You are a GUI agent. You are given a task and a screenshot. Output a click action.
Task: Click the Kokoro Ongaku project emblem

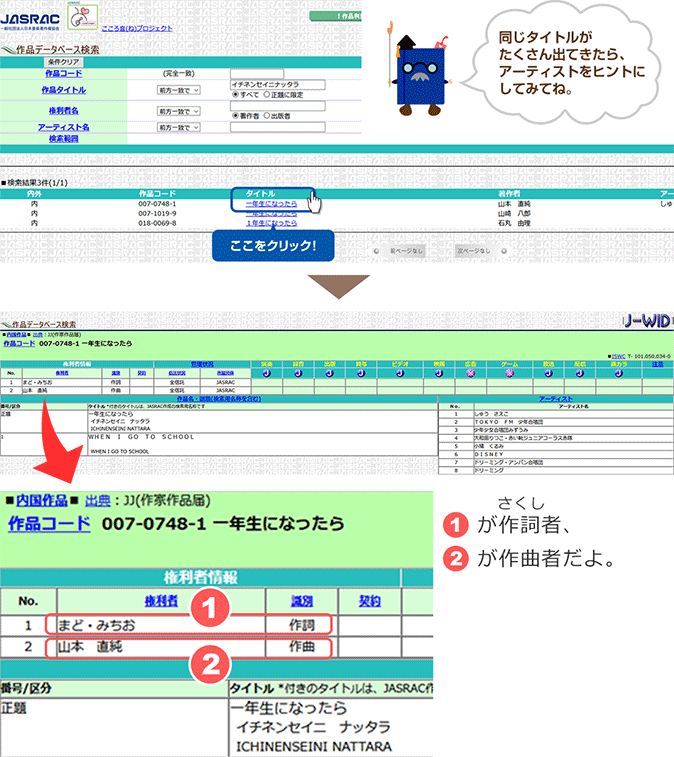point(81,20)
